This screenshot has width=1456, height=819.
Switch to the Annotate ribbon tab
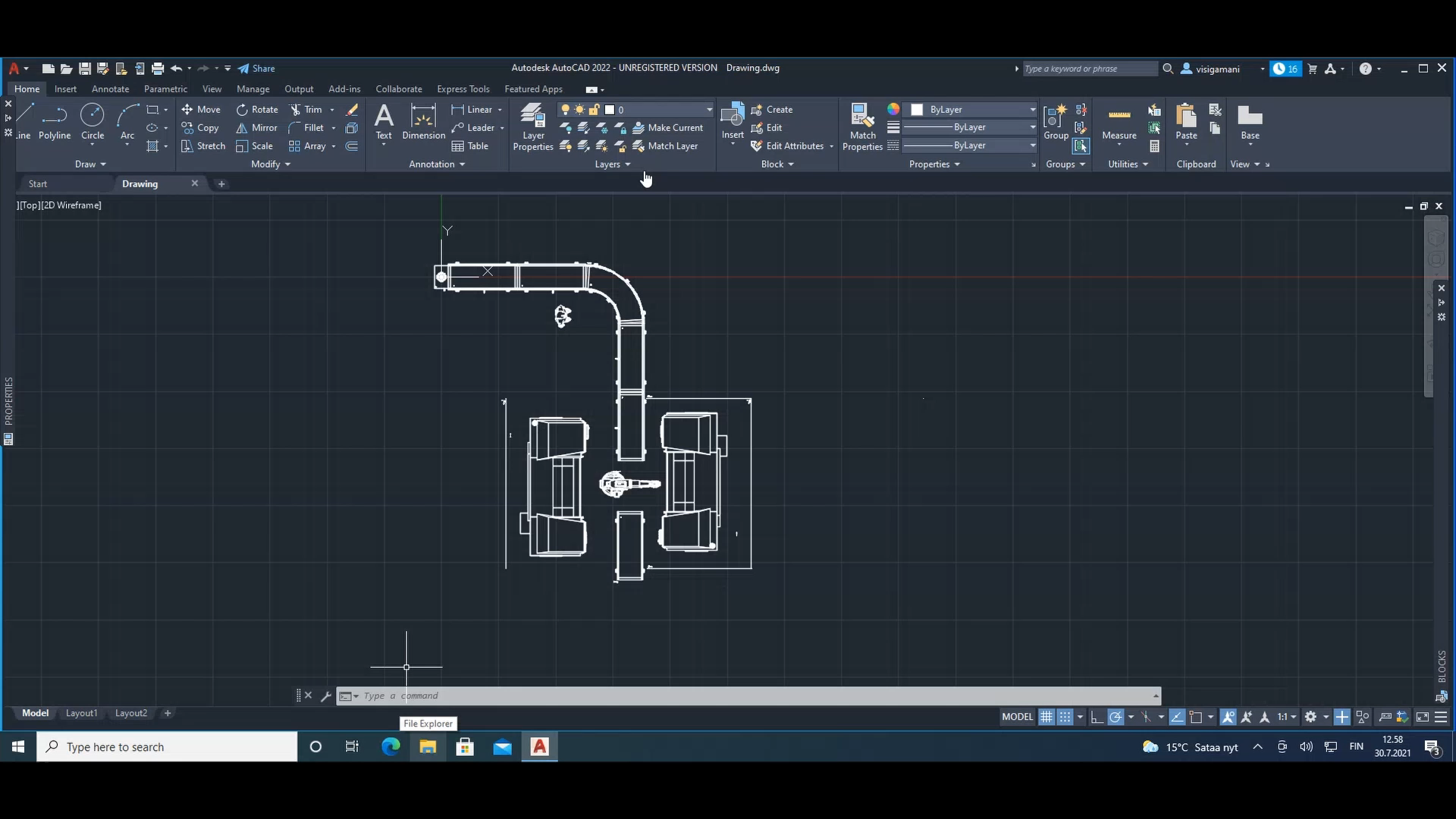(x=110, y=89)
